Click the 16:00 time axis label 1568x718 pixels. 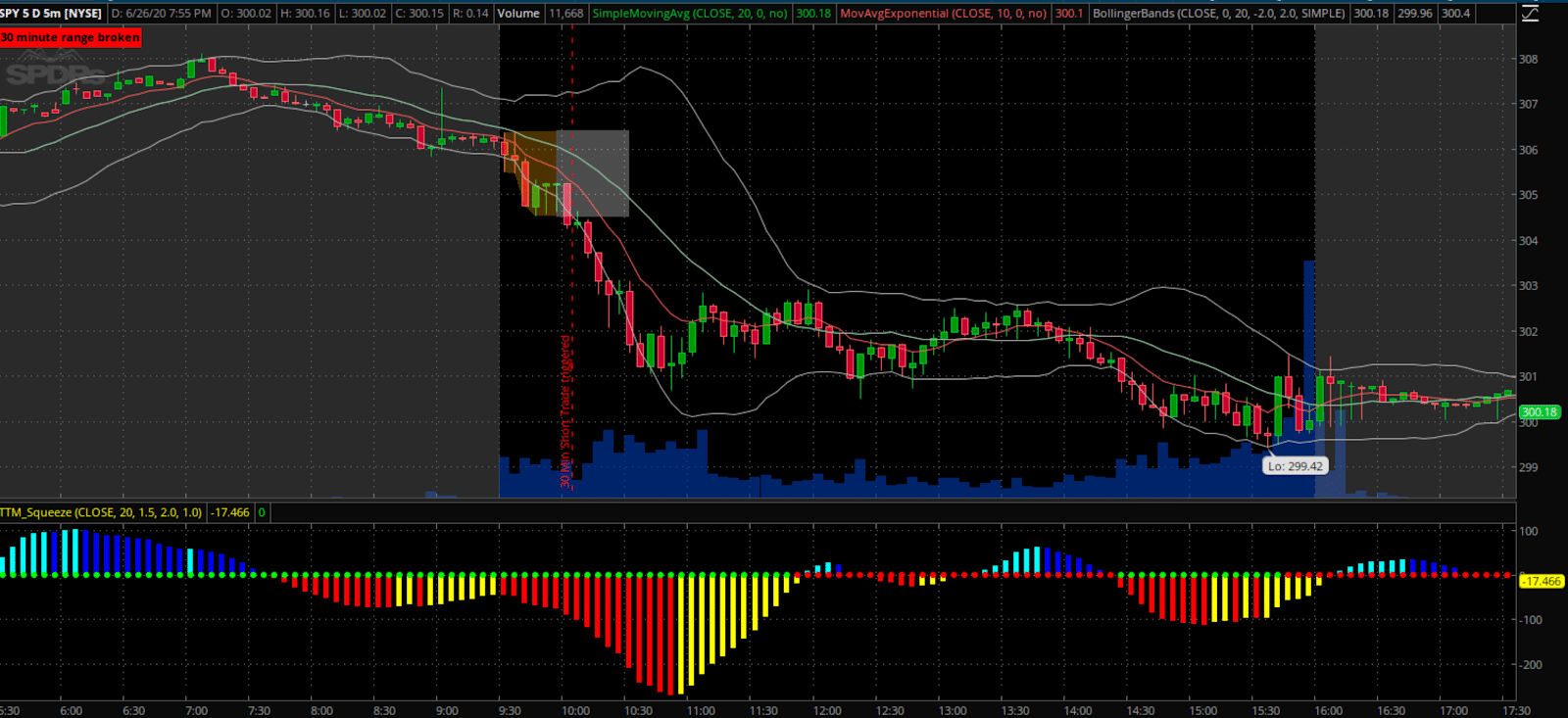pos(1328,710)
